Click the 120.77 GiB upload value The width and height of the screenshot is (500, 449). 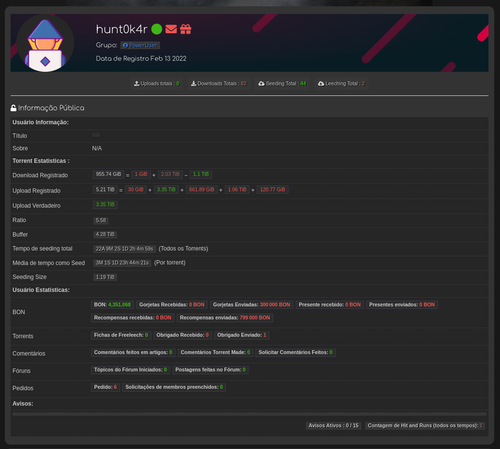(x=272, y=190)
